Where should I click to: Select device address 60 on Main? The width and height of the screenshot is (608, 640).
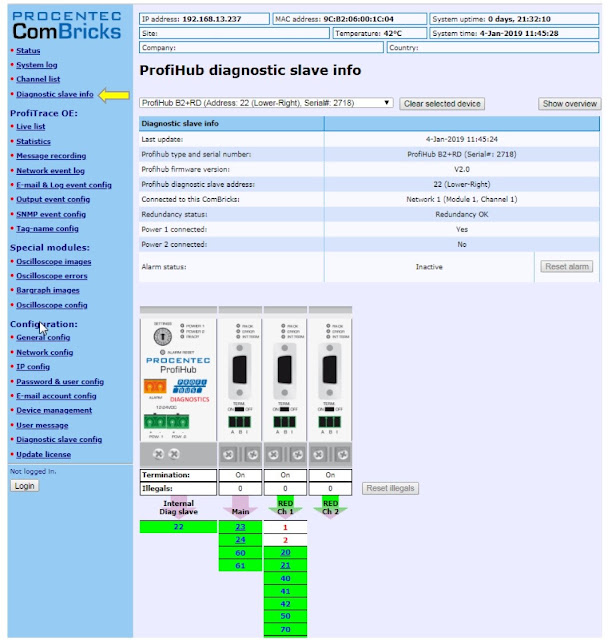pos(240,553)
